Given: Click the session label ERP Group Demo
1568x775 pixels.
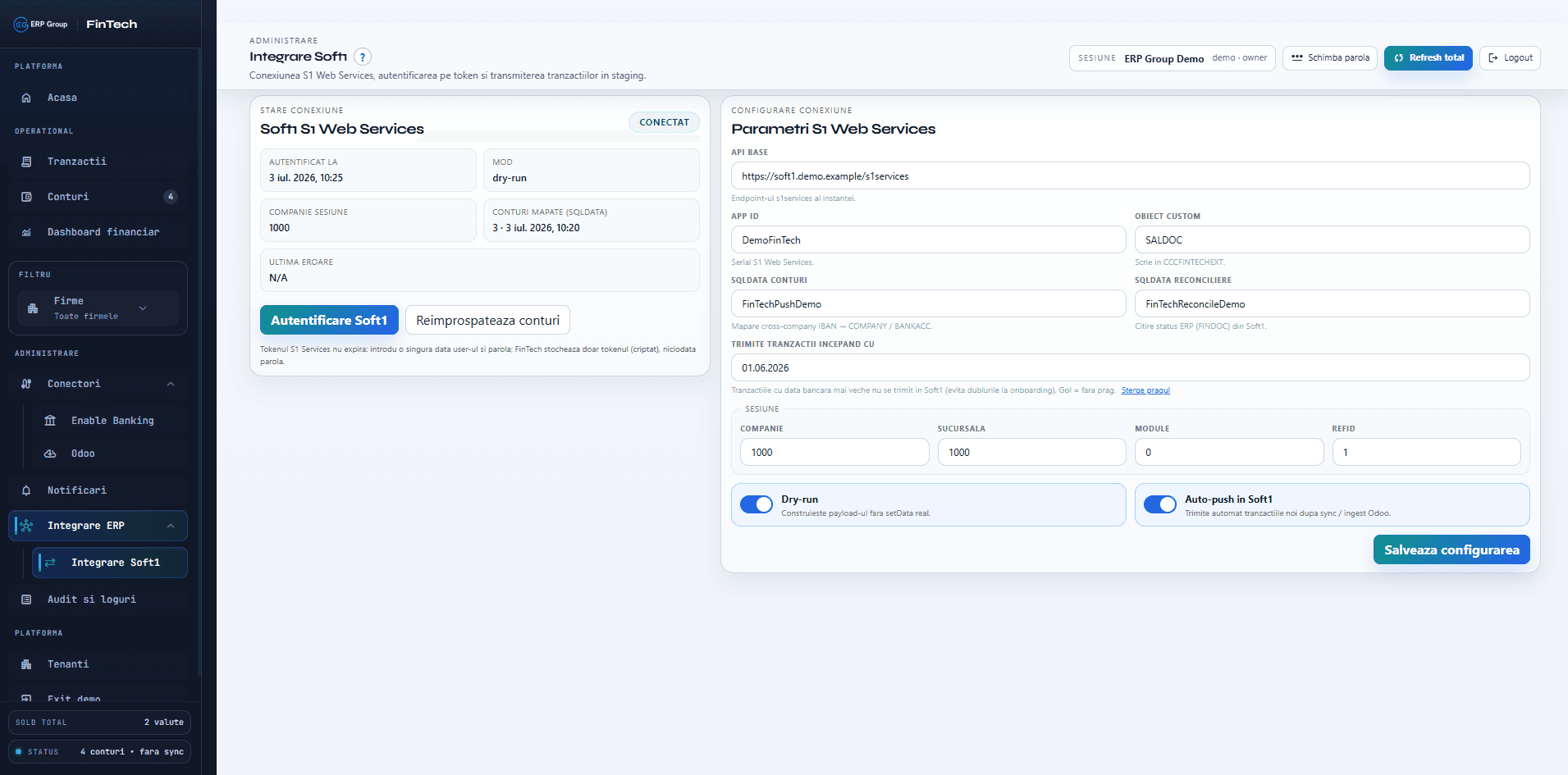Looking at the screenshot, I should (1163, 58).
